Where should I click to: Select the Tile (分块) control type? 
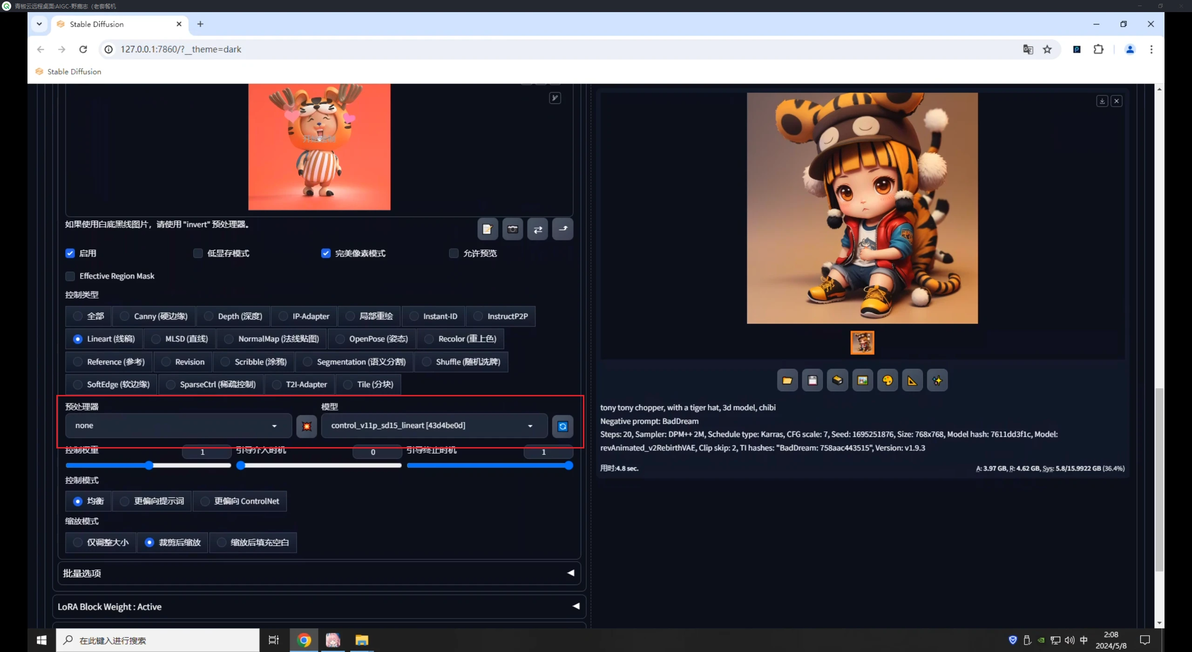click(x=368, y=385)
